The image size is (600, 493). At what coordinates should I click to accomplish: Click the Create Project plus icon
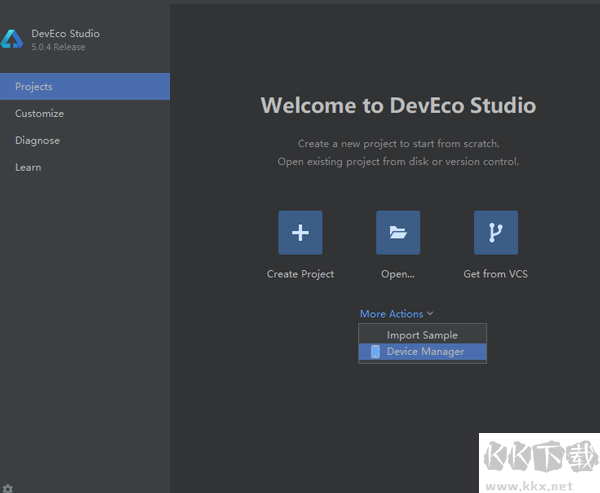pyautogui.click(x=300, y=232)
